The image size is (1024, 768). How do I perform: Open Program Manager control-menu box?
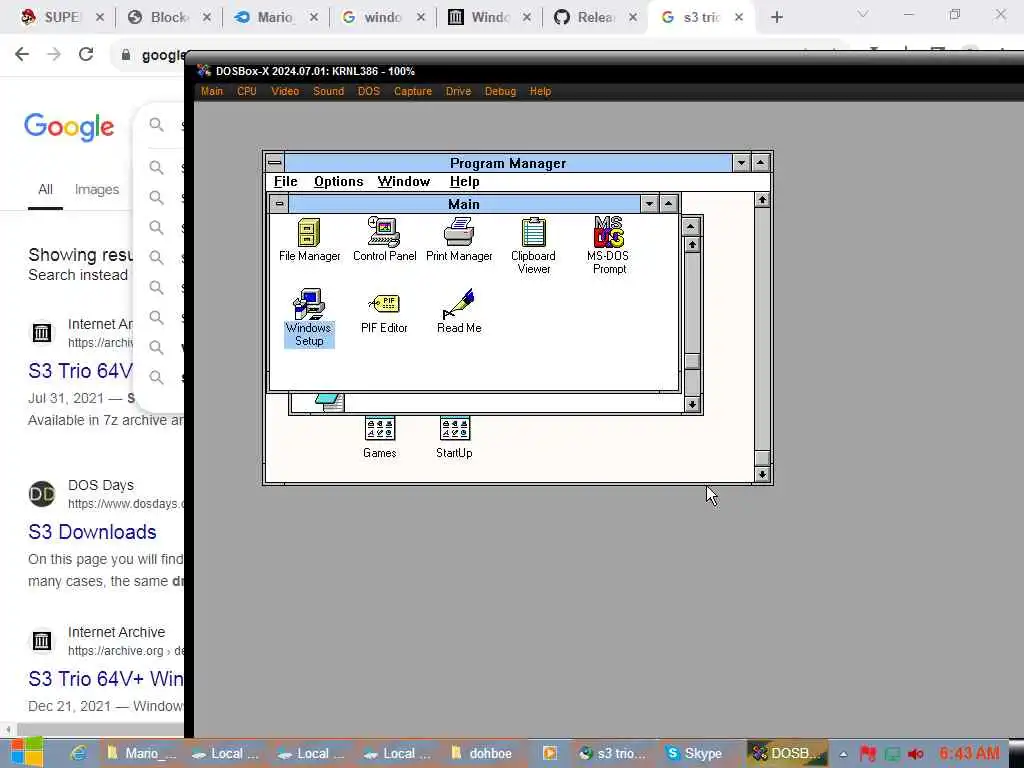pyautogui.click(x=275, y=163)
